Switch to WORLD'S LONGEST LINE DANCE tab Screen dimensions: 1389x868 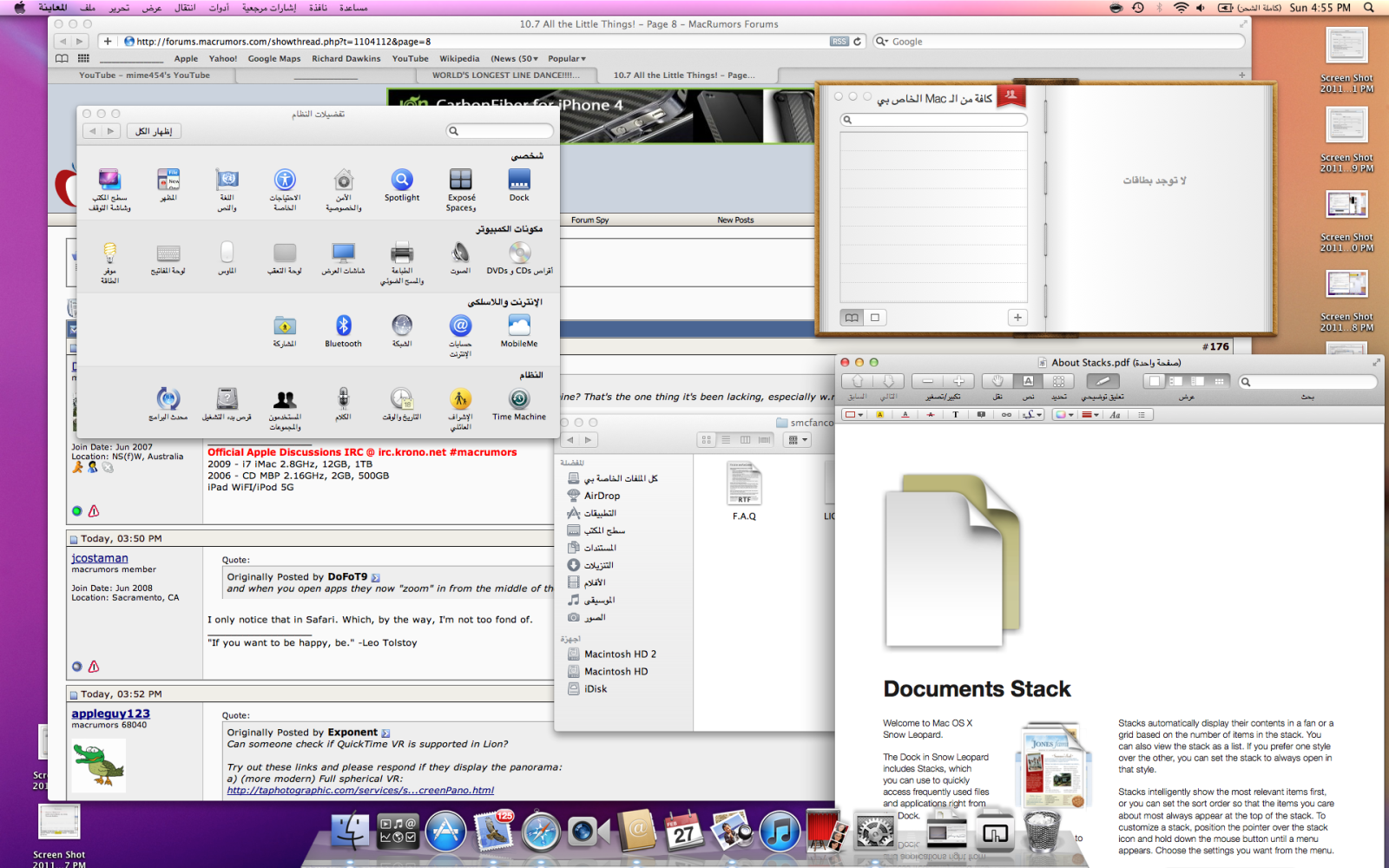point(506,76)
